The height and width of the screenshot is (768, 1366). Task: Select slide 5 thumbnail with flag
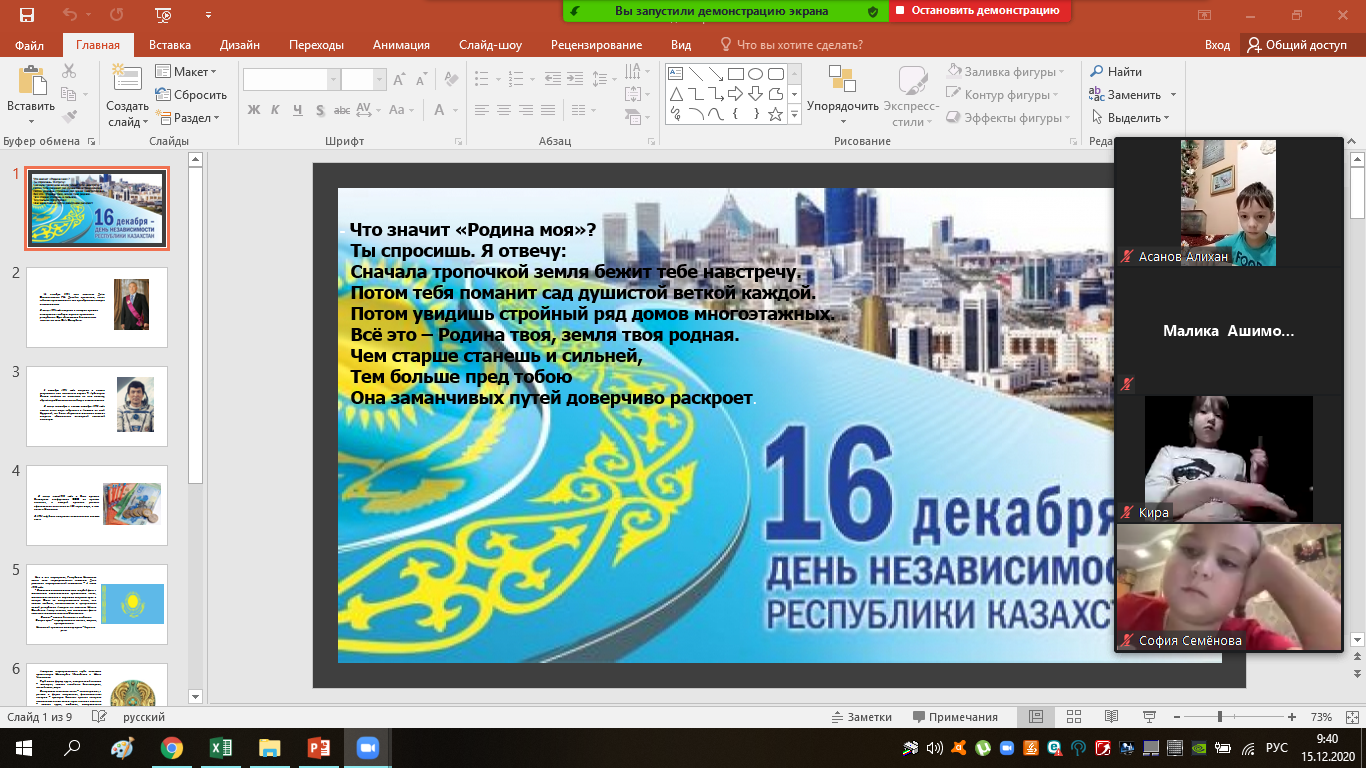point(97,604)
